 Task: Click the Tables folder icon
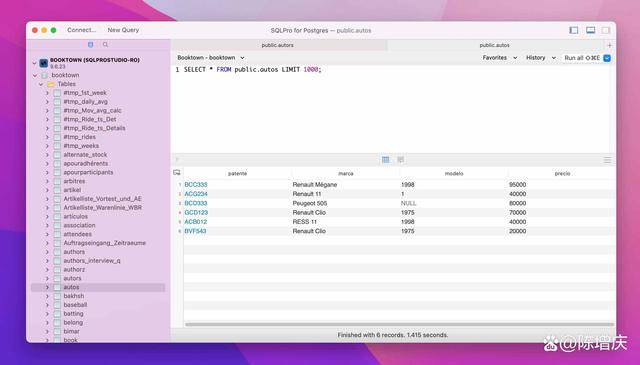click(x=51, y=84)
